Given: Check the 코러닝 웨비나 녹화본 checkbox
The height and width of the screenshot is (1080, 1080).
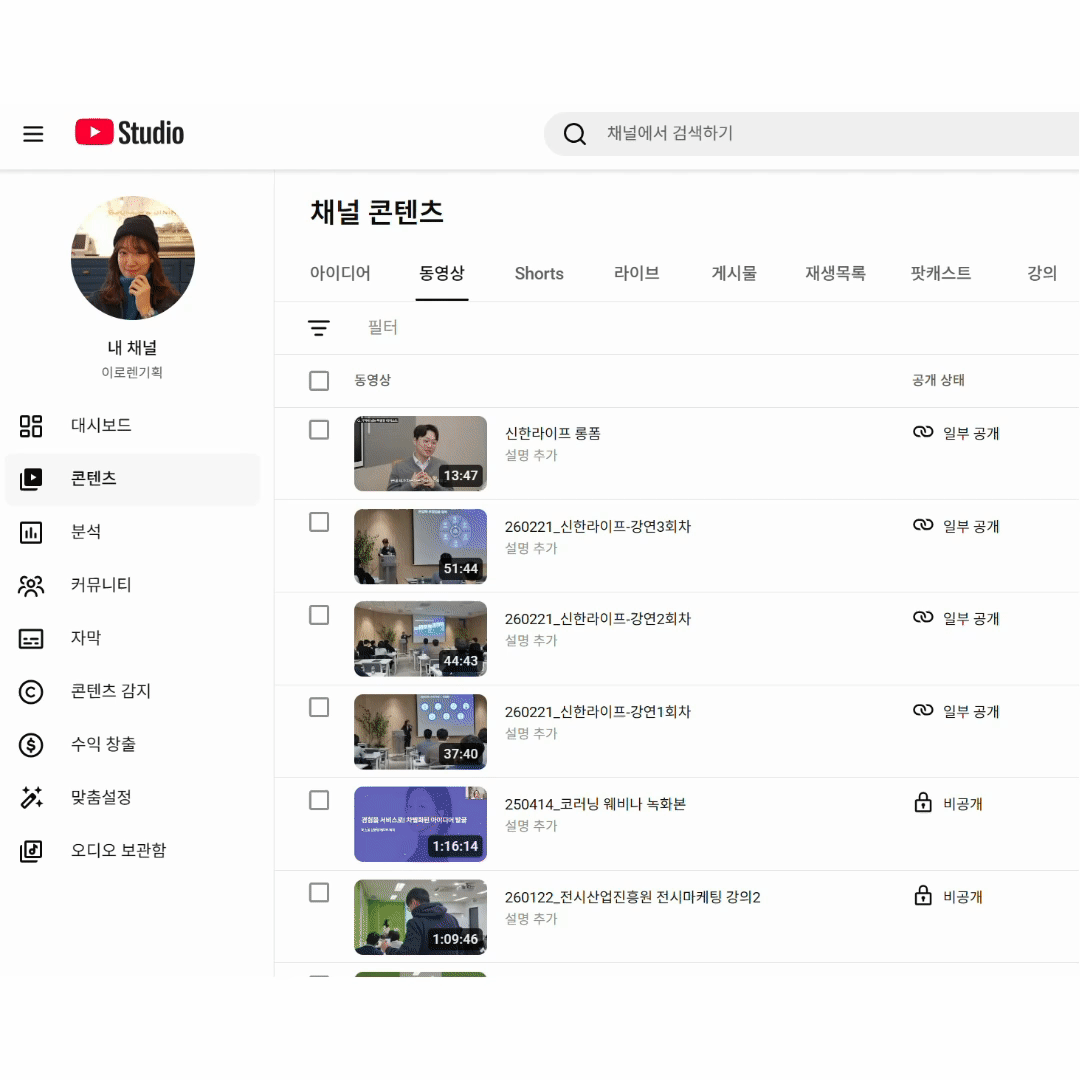Looking at the screenshot, I should click(x=319, y=800).
